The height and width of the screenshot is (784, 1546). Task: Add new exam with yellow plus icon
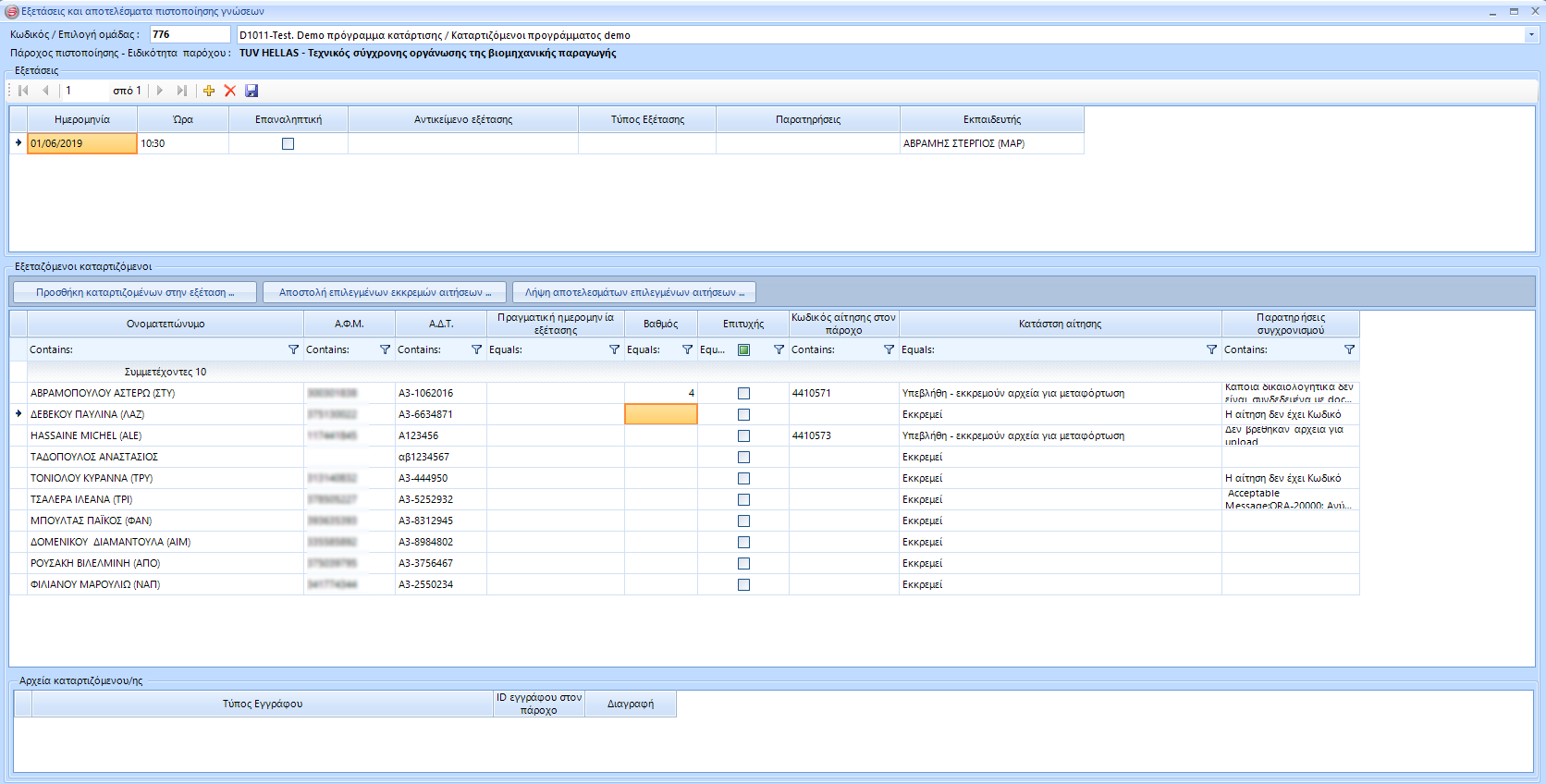(x=209, y=91)
